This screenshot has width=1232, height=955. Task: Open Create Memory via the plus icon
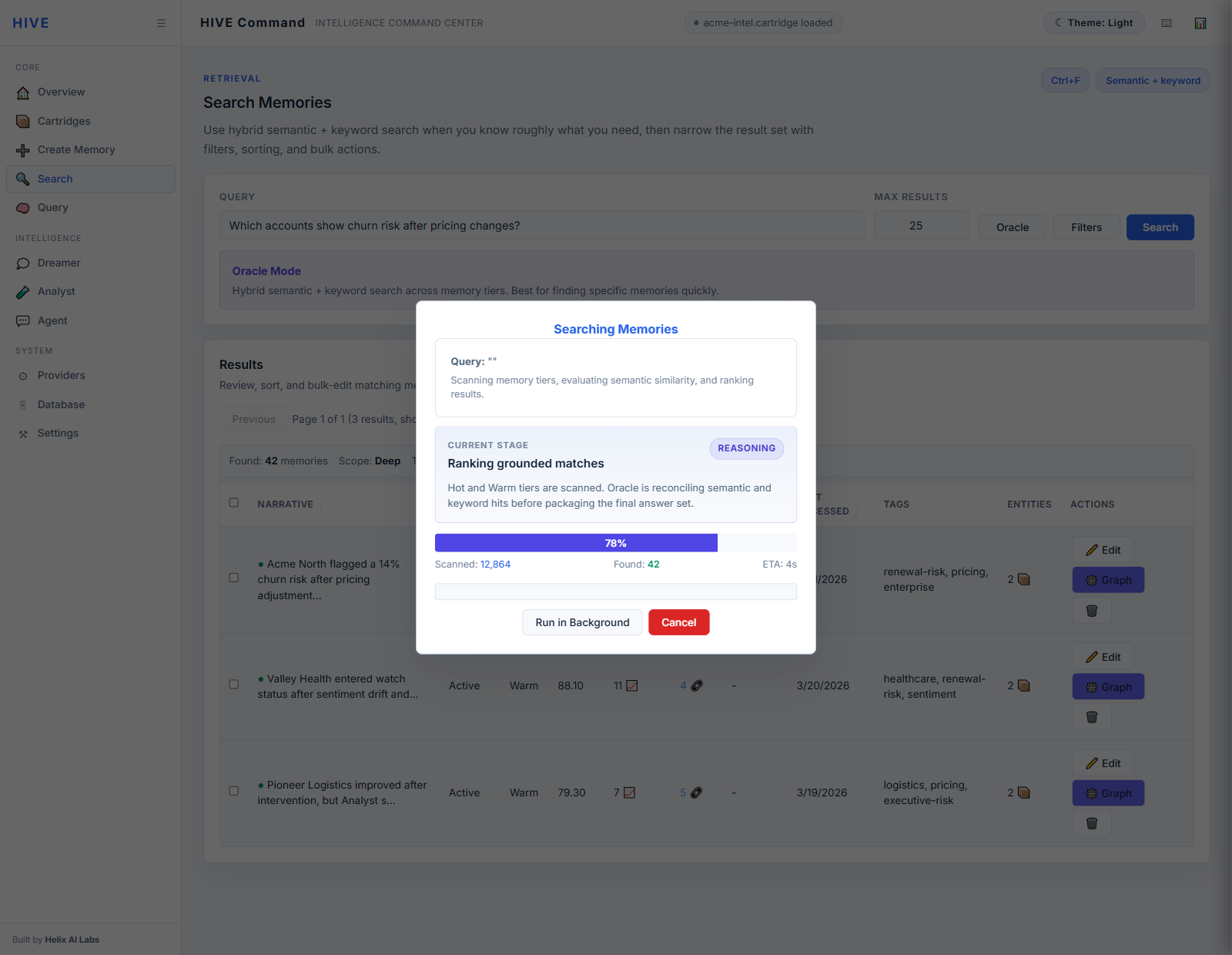click(22, 149)
